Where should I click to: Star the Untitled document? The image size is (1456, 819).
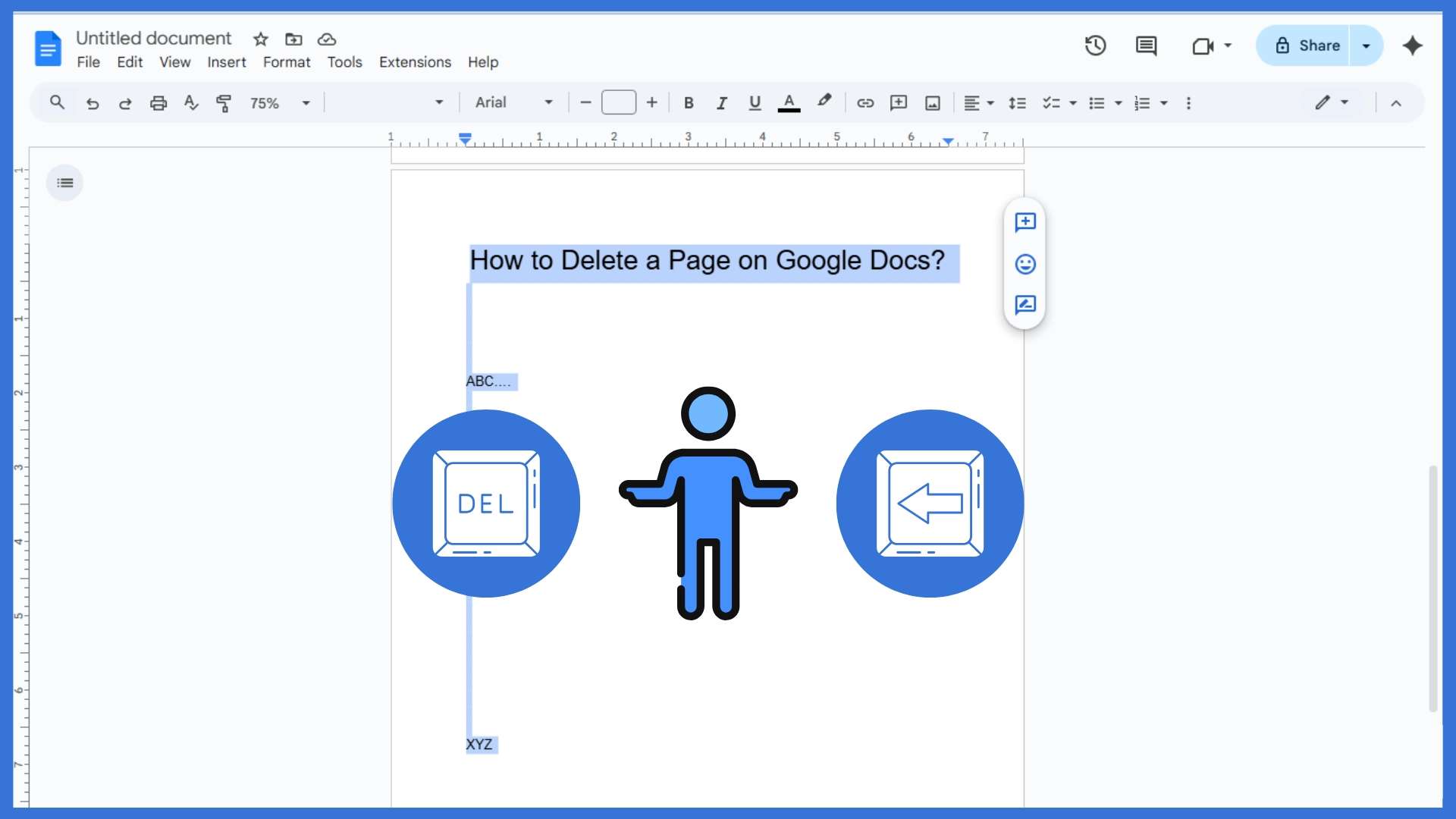click(x=261, y=39)
